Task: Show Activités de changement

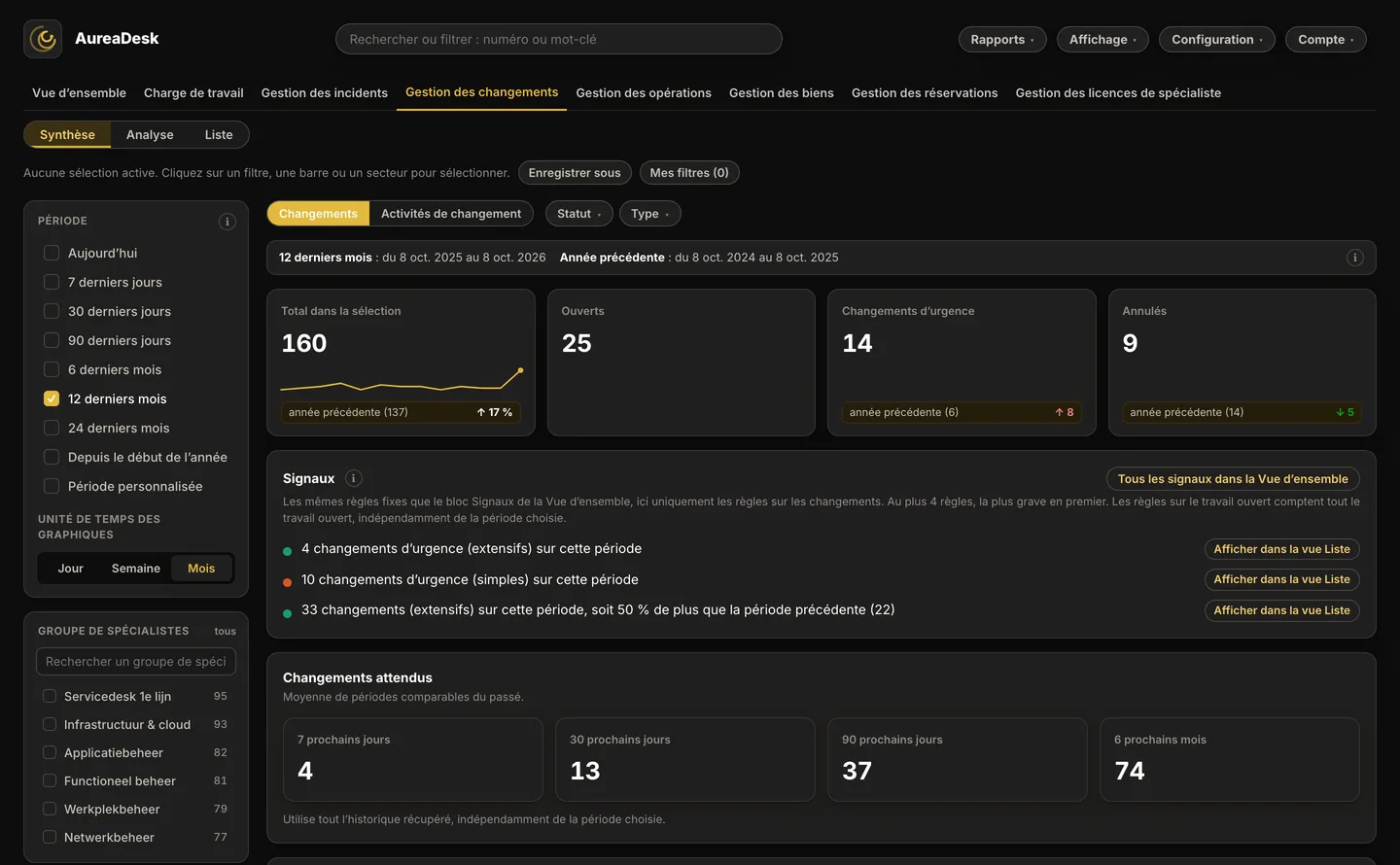Action: pyautogui.click(x=451, y=214)
